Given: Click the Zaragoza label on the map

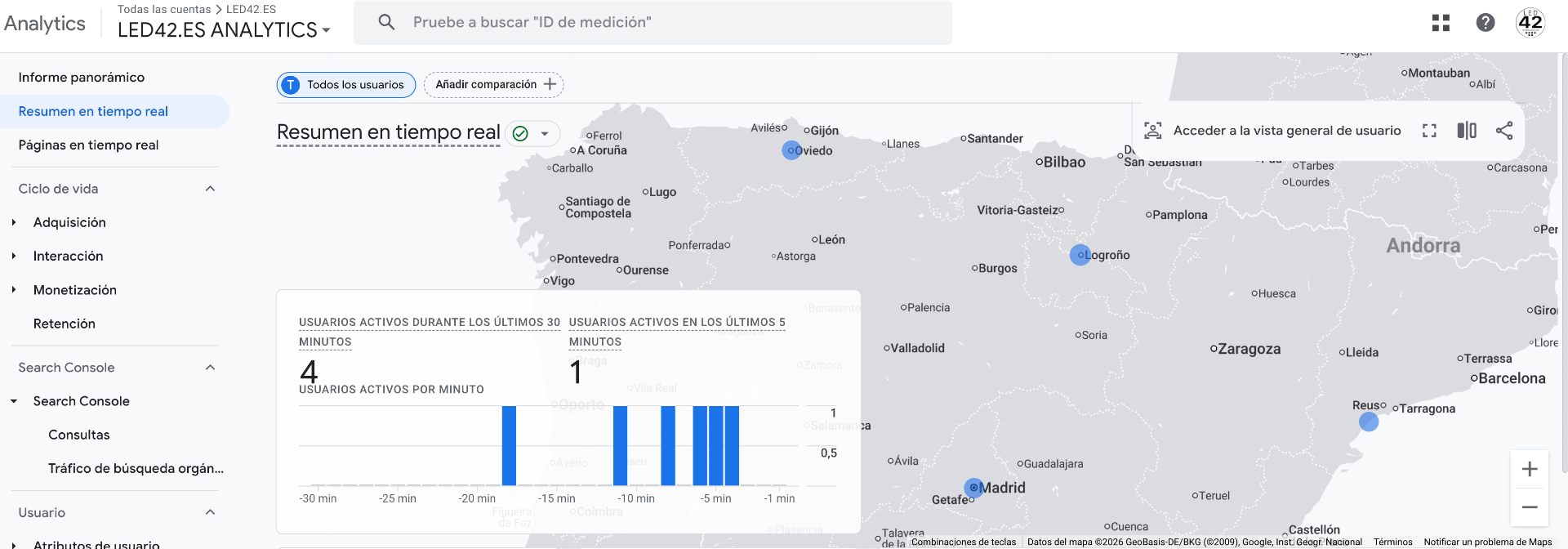Looking at the screenshot, I should click(x=1249, y=349).
